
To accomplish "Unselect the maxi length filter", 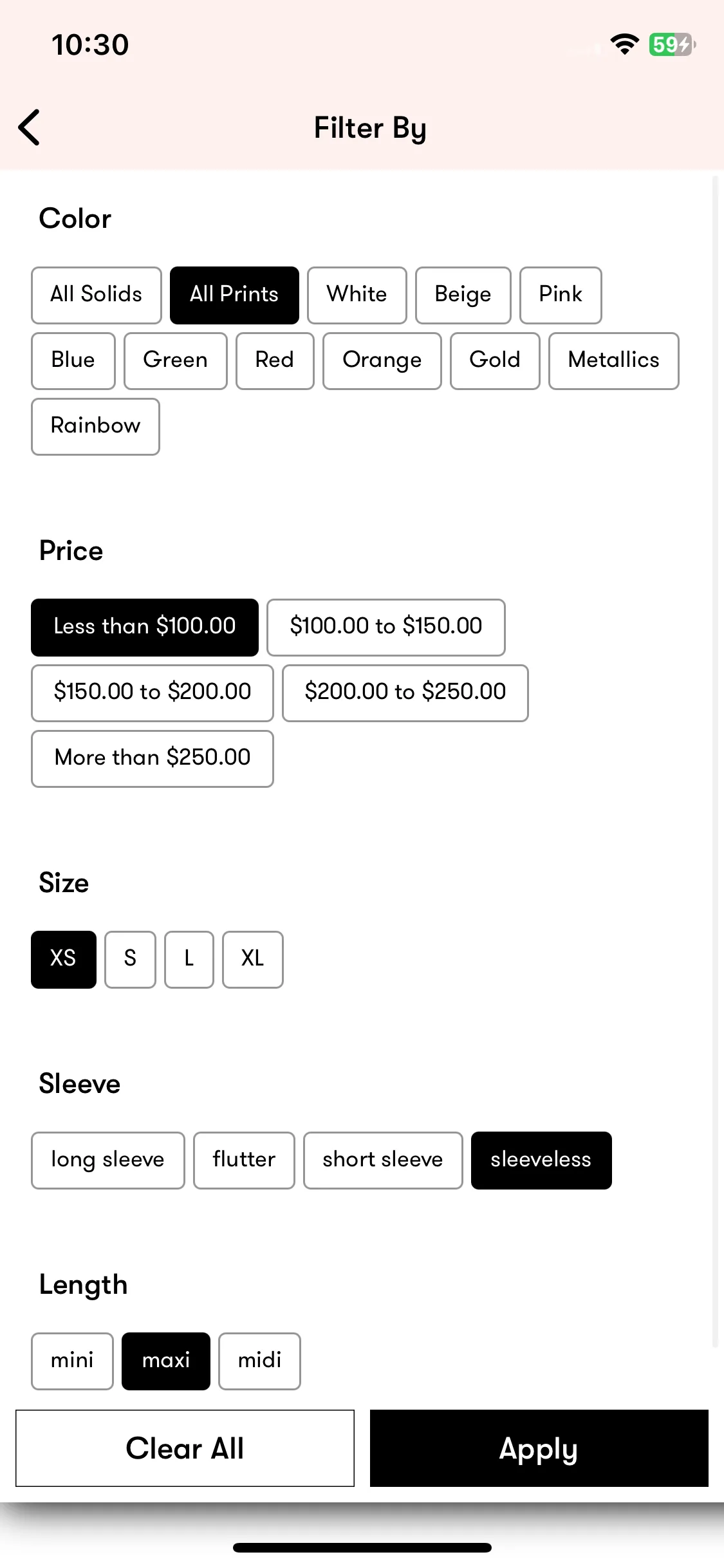I will point(166,1361).
